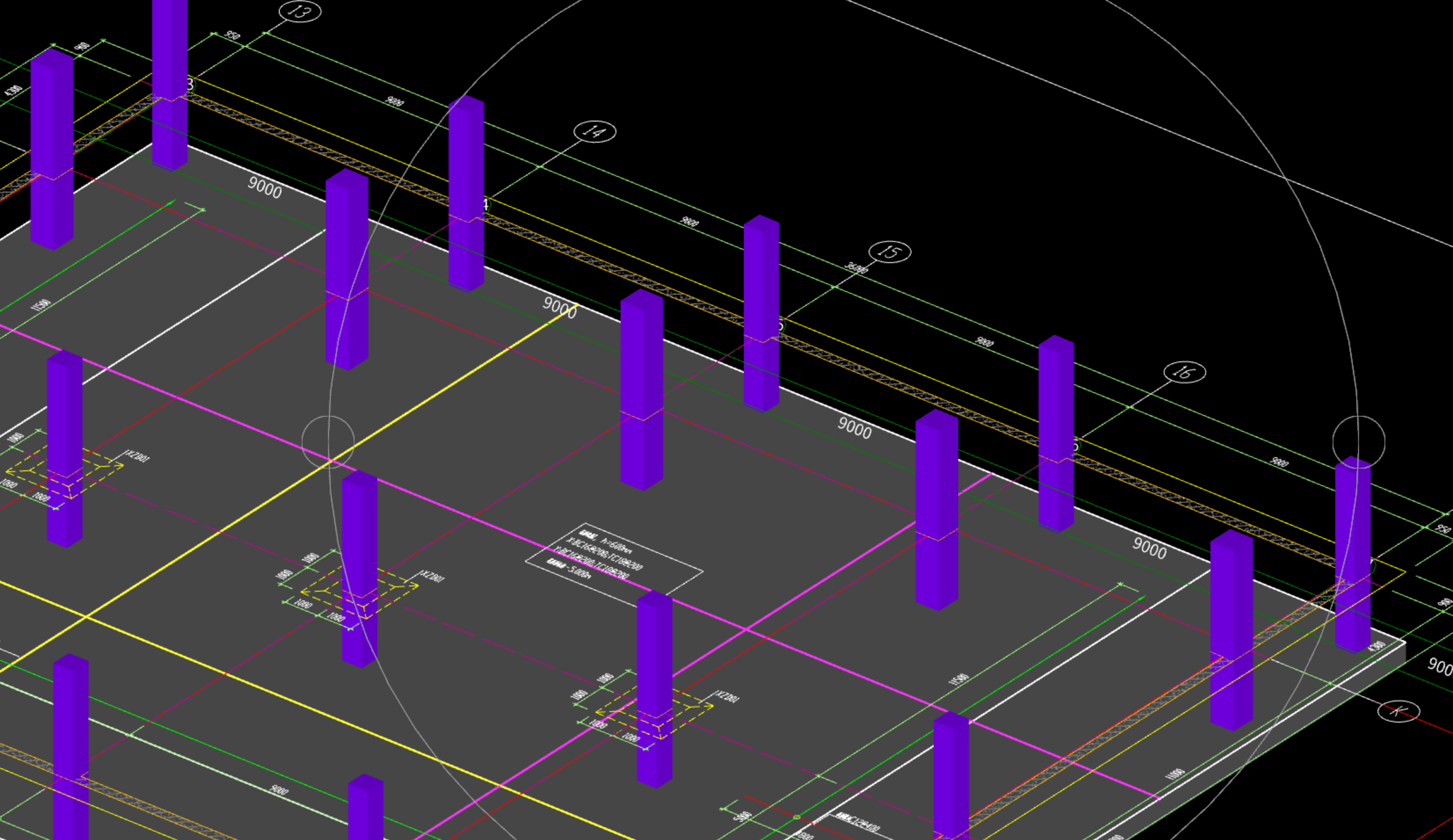Select large 9000 label between axes 14 and 15
Image resolution: width=1453 pixels, height=840 pixels.
(x=560, y=308)
